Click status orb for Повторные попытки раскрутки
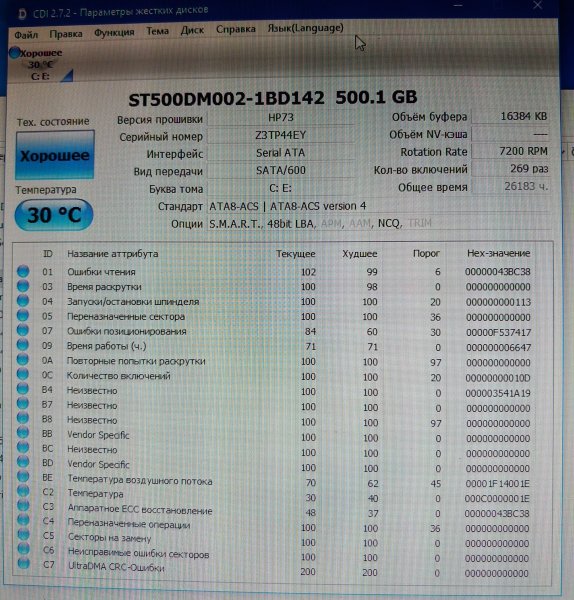 click(23, 360)
